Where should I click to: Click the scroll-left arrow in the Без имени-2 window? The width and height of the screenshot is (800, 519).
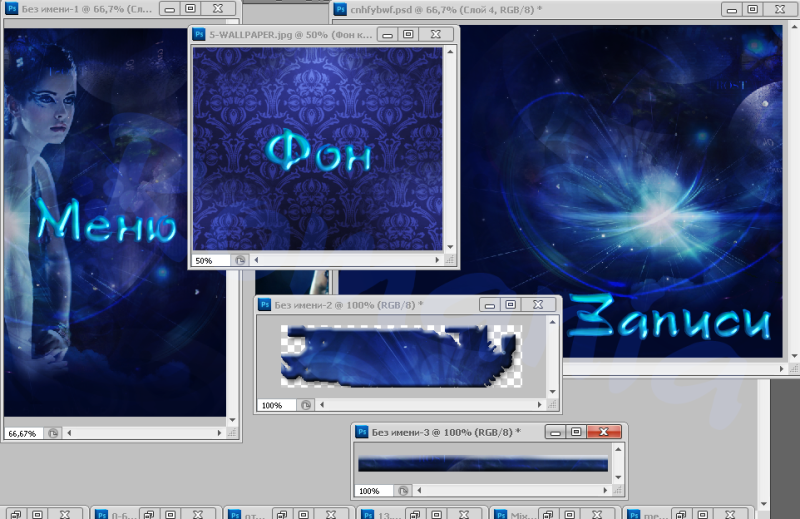click(322, 405)
